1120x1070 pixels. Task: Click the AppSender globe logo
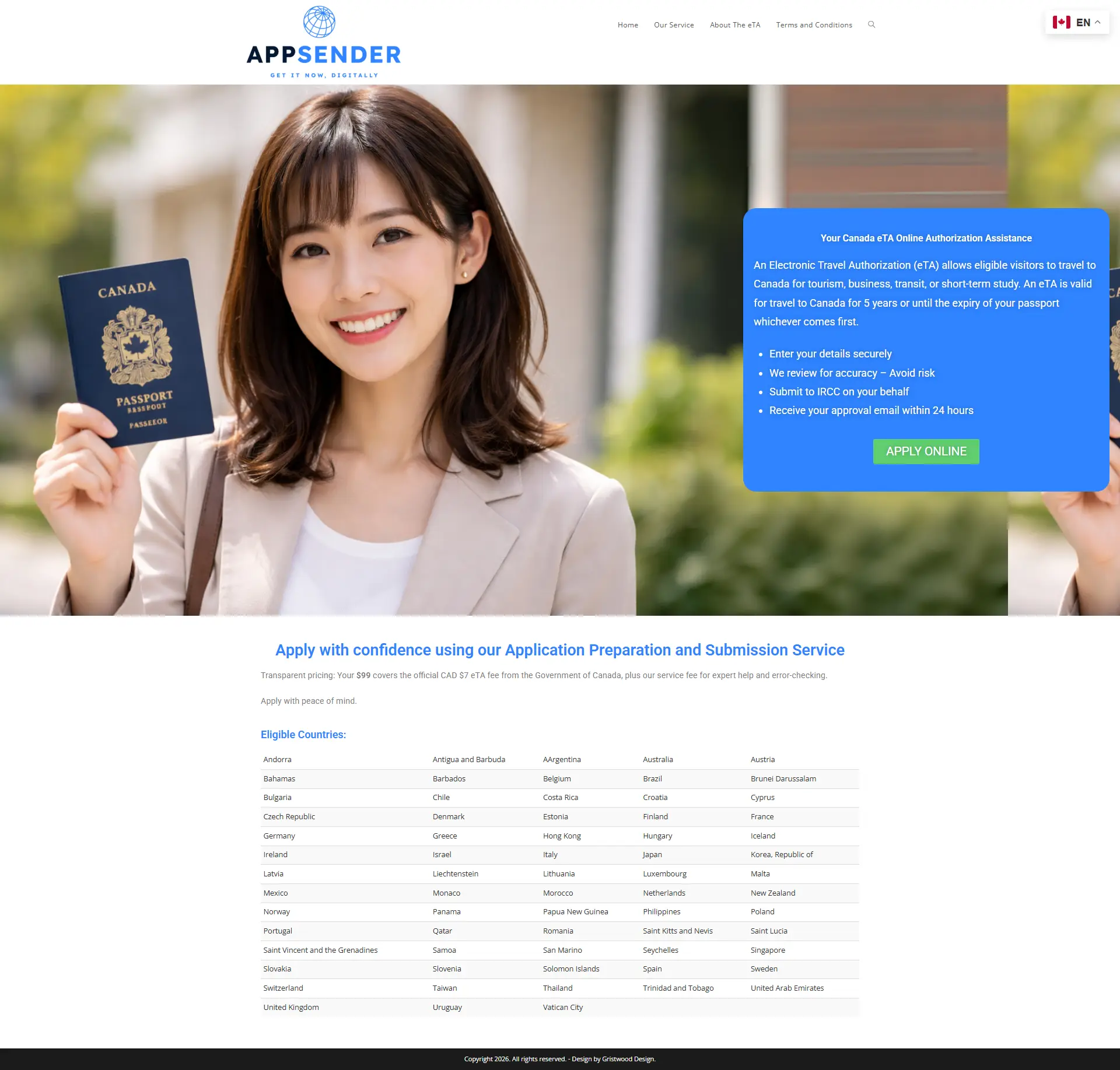pyautogui.click(x=319, y=22)
